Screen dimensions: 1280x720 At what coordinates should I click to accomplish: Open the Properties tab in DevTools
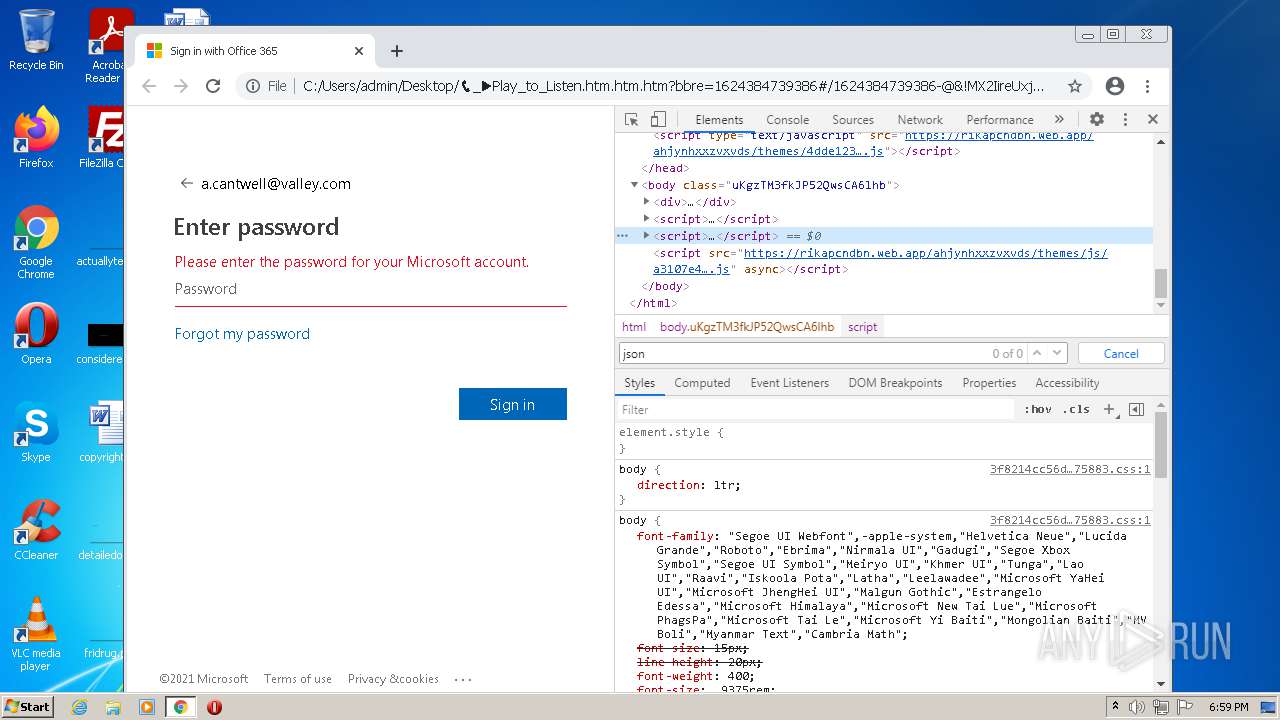tap(989, 383)
